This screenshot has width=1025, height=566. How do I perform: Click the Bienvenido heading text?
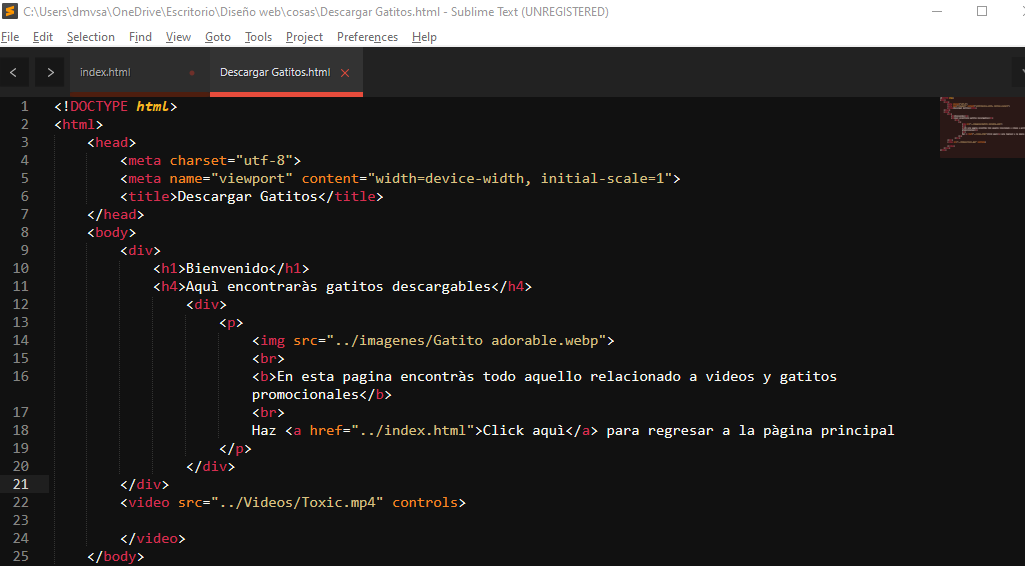227,269
